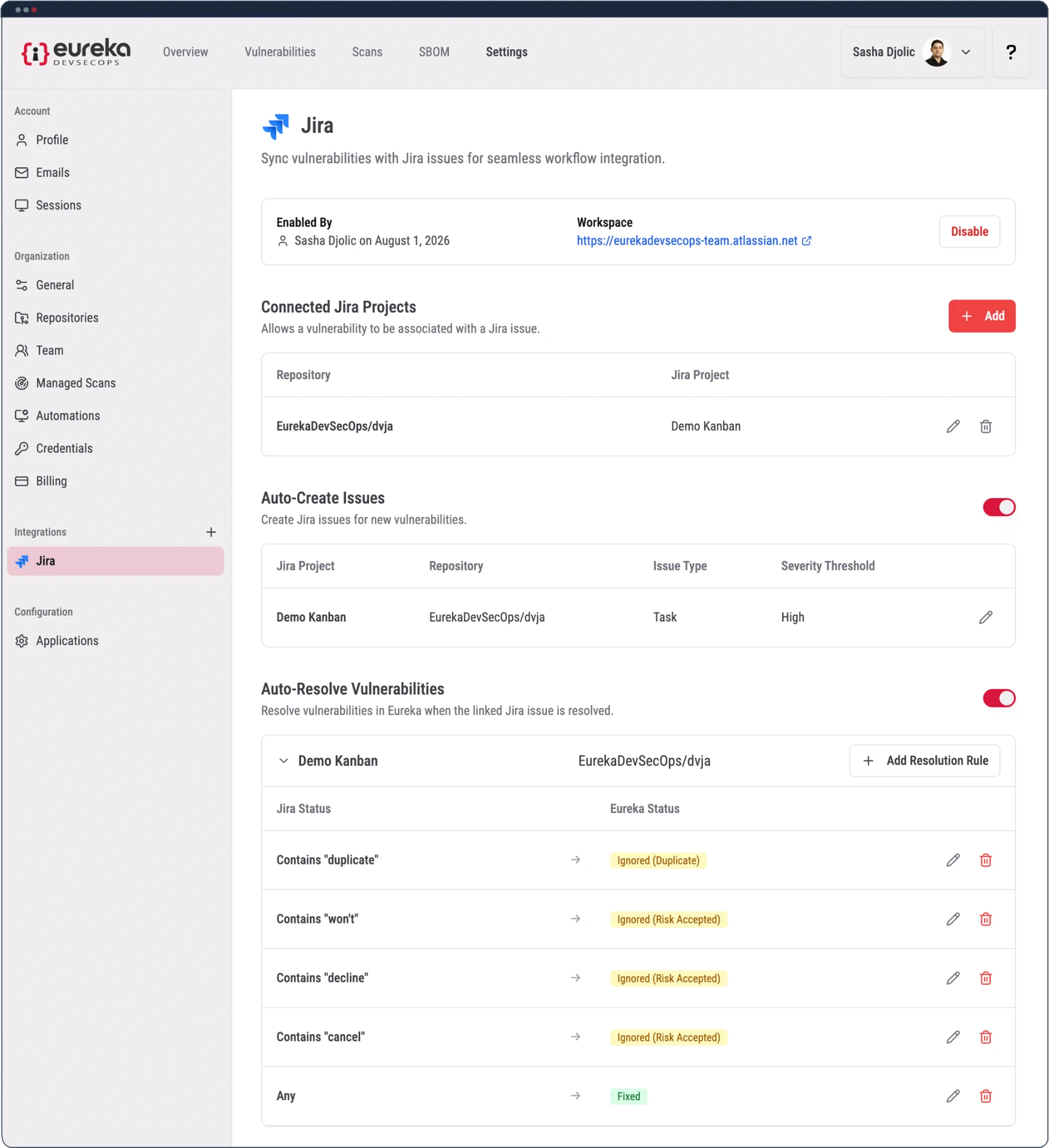Open Automations settings

pos(115,416)
